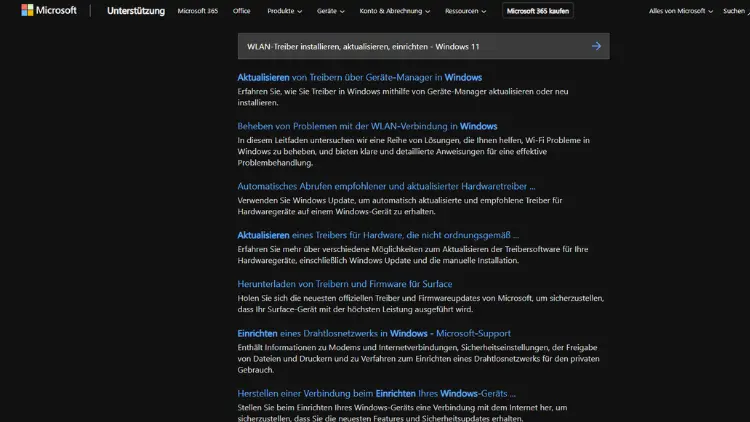Expand the Geräte dropdown
Viewport: 750px width, 422px height.
[331, 11]
